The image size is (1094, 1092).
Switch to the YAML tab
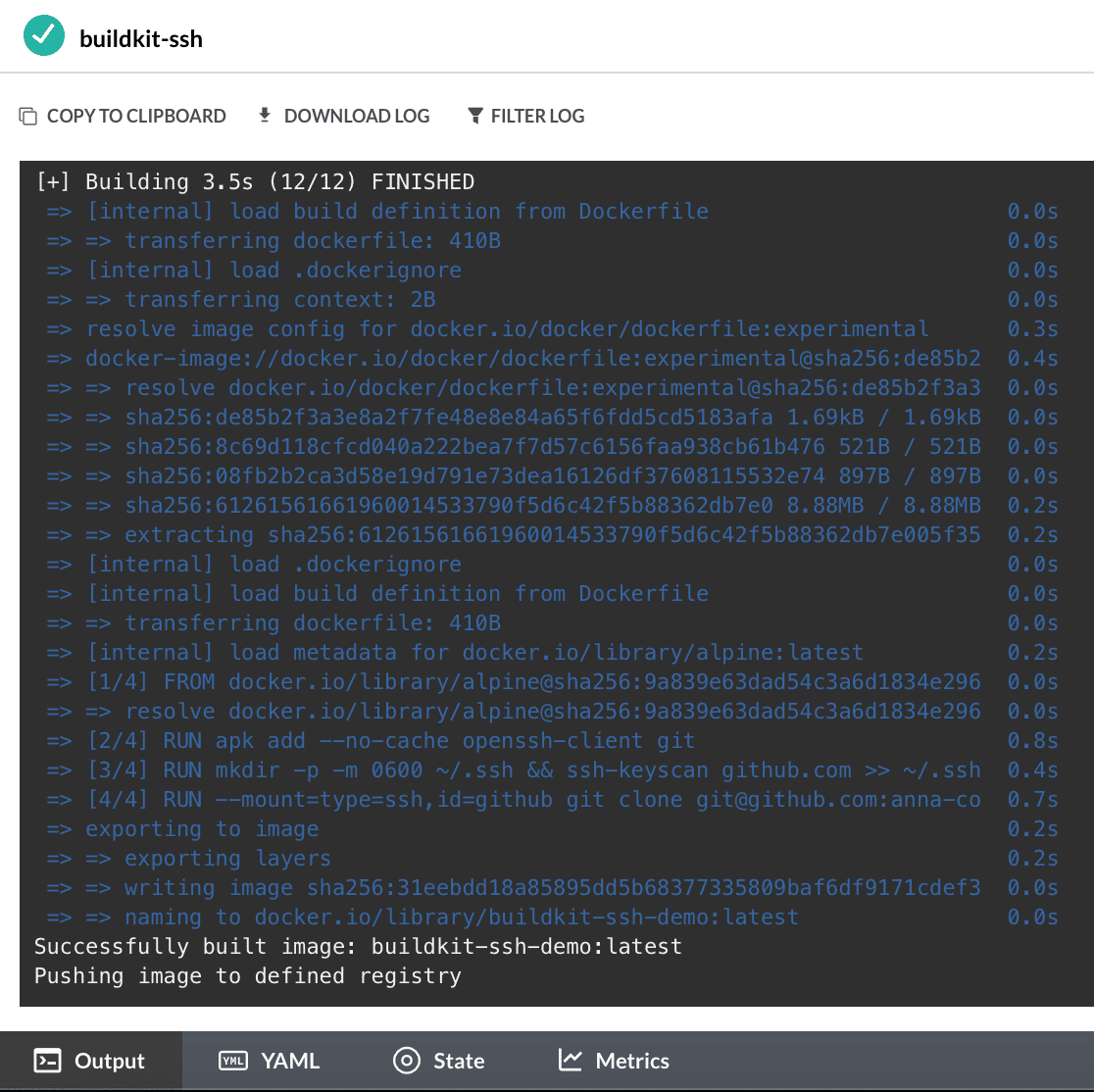point(270,1061)
